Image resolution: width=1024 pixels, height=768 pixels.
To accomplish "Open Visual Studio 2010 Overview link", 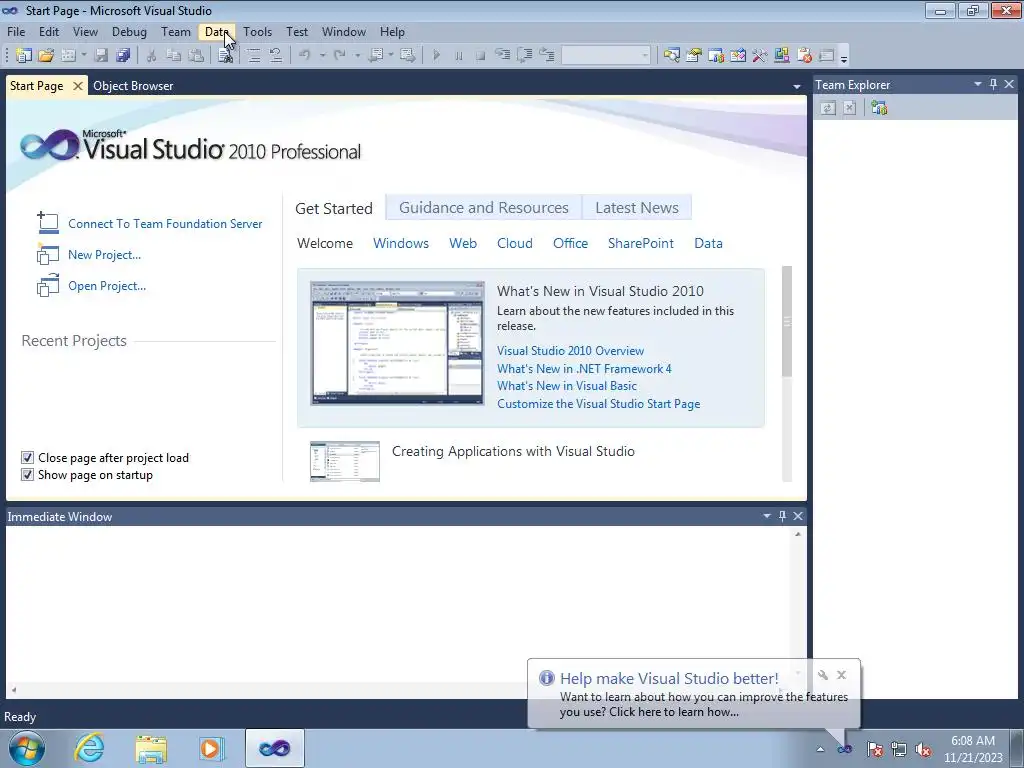I will (x=570, y=351).
